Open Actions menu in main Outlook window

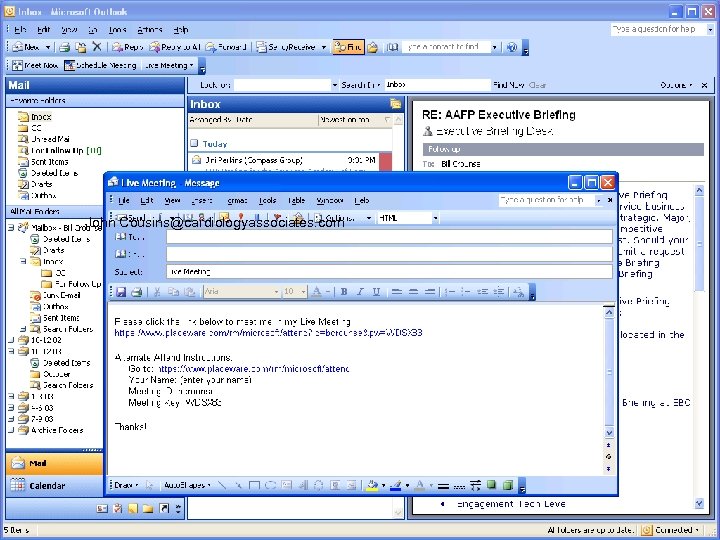150,30
